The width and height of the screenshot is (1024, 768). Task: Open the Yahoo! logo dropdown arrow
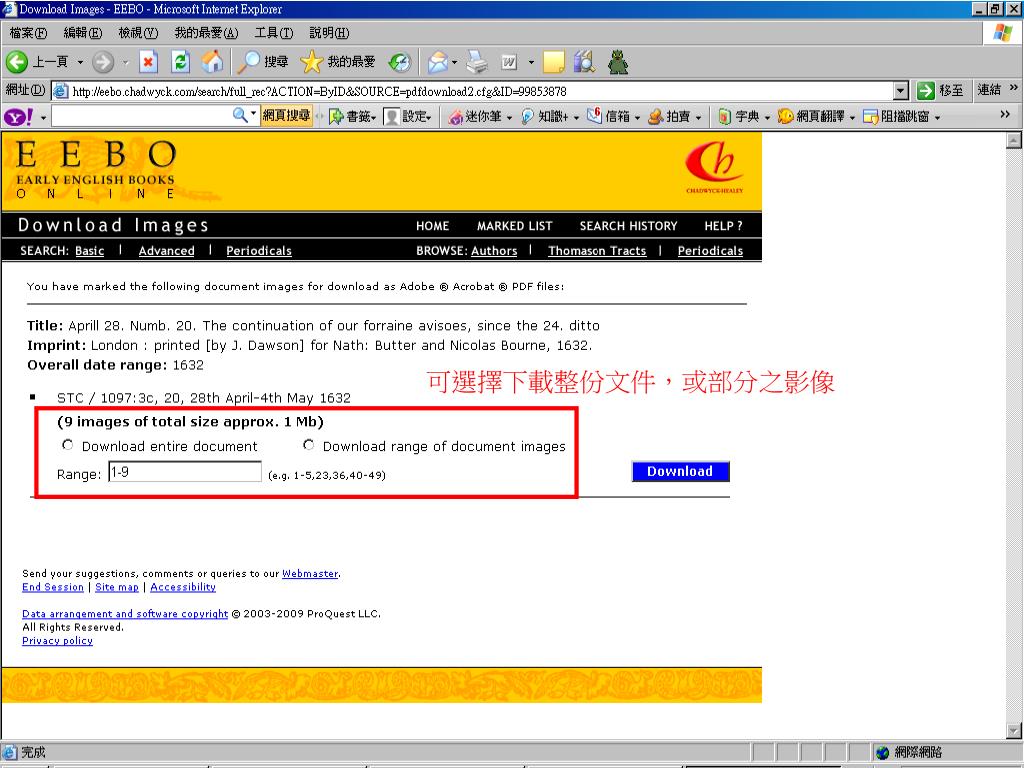43,118
